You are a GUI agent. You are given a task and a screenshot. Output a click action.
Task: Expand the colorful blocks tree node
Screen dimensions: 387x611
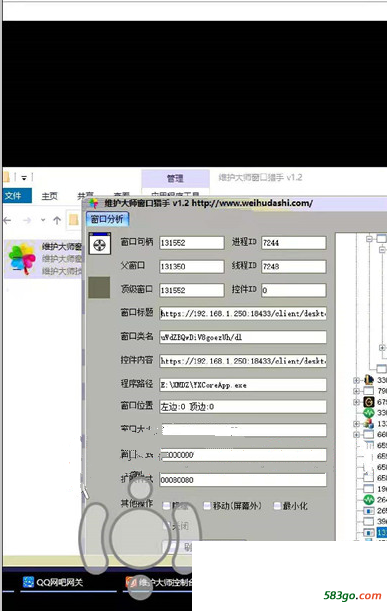point(357,424)
